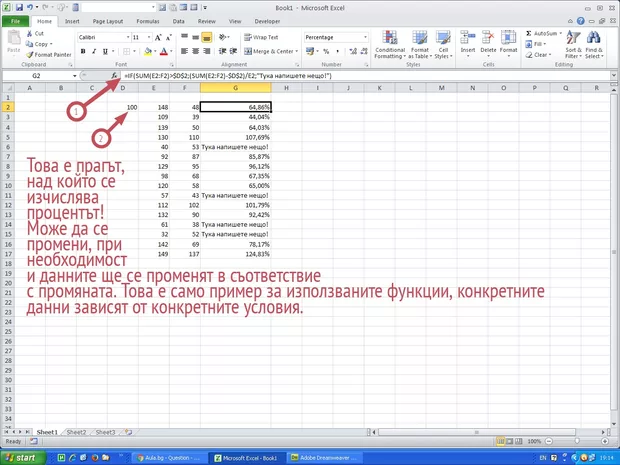Image resolution: width=620 pixels, height=465 pixels.
Task: Click the Zoom Out minus button
Action: click(549, 441)
